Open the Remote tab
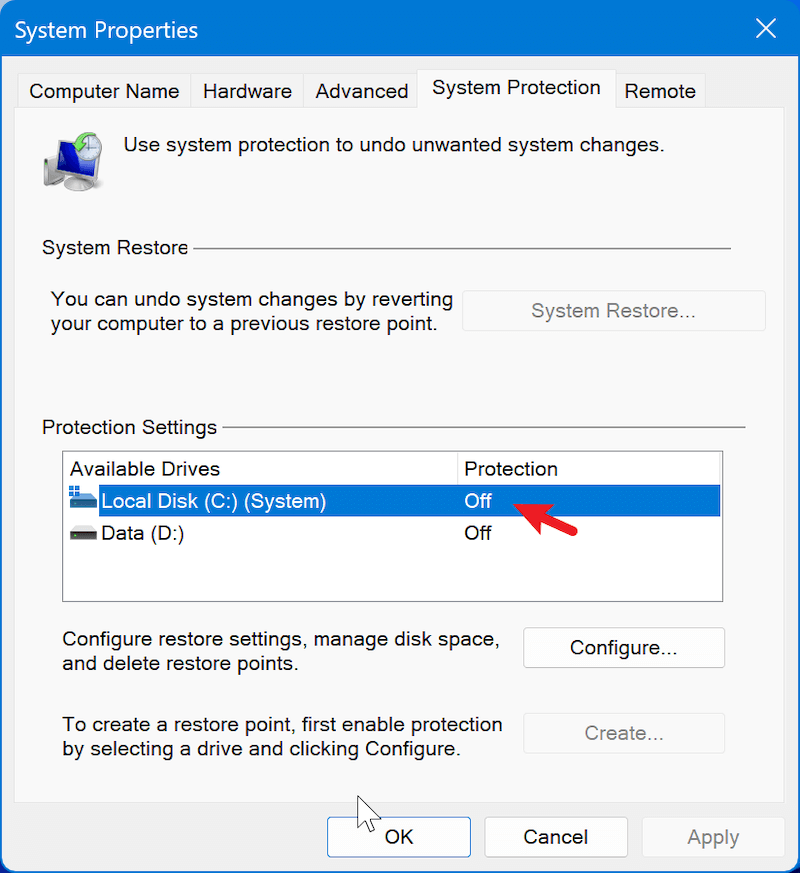 click(660, 90)
